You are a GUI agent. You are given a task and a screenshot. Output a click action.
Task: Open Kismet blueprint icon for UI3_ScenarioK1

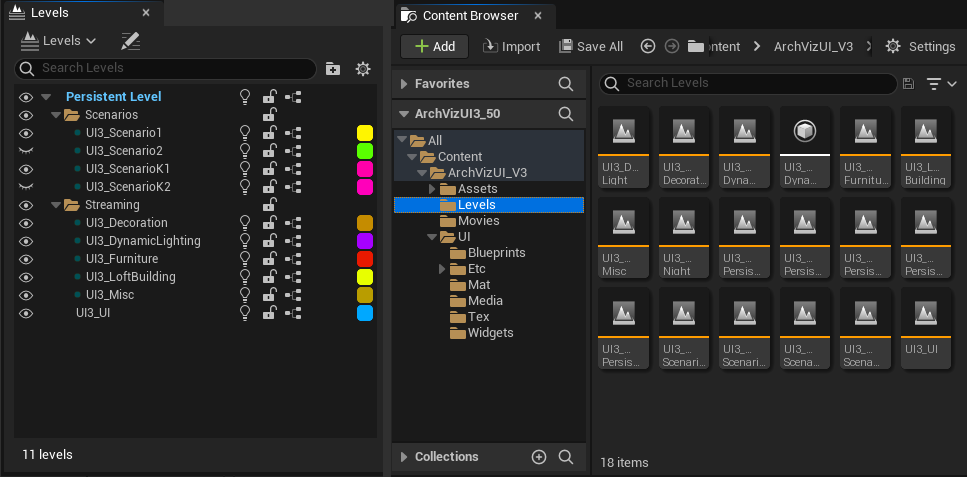(x=293, y=168)
